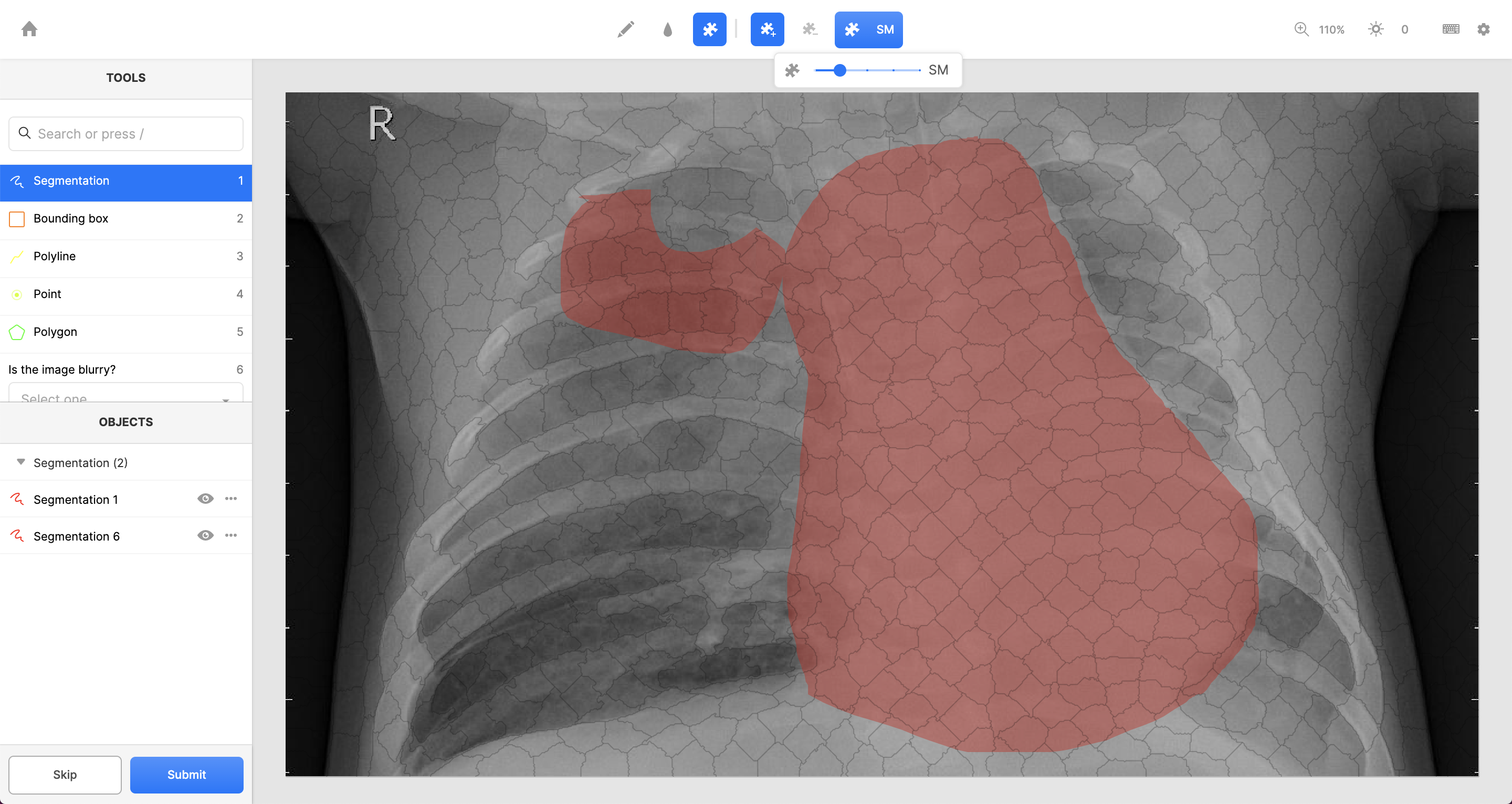Select the Bounding box tool
Viewport: 1512px width, 804px height.
pos(125,219)
